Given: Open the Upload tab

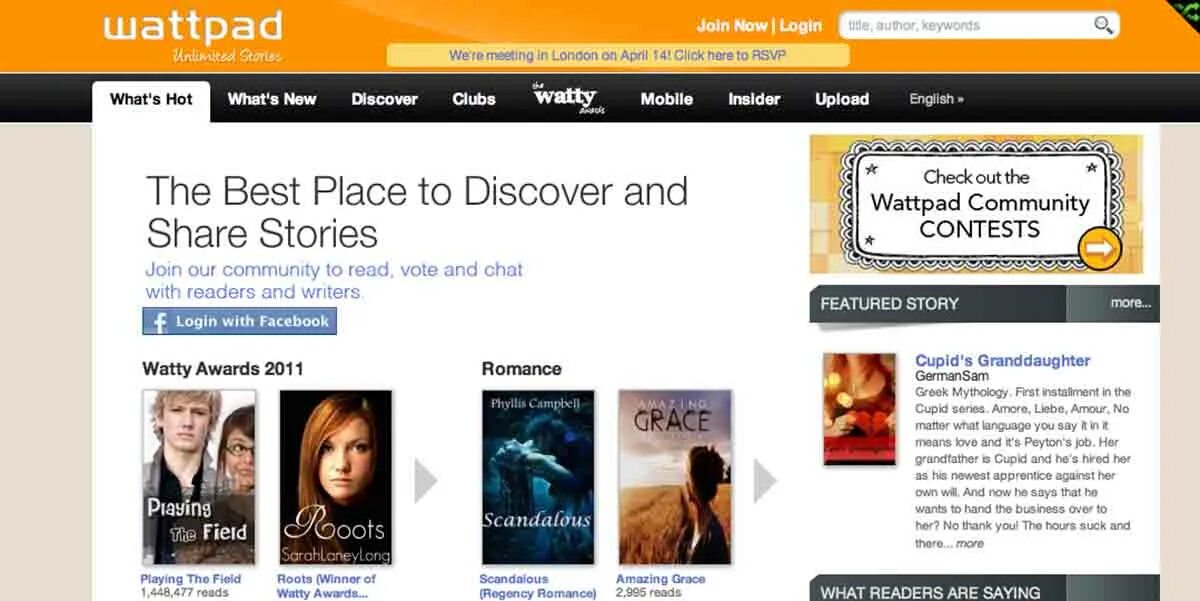Looking at the screenshot, I should point(842,99).
